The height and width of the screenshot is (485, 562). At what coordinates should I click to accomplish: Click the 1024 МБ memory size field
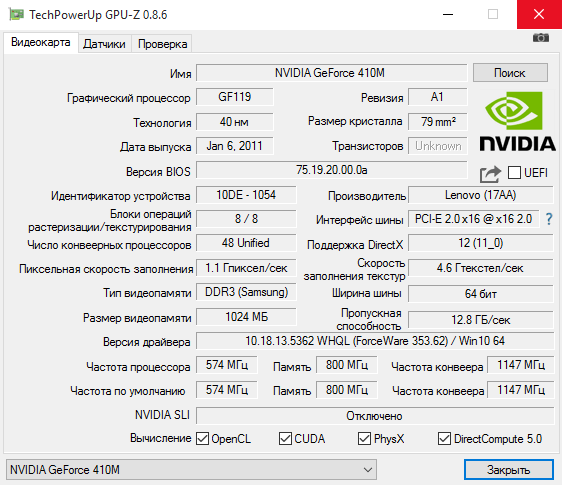point(246,317)
